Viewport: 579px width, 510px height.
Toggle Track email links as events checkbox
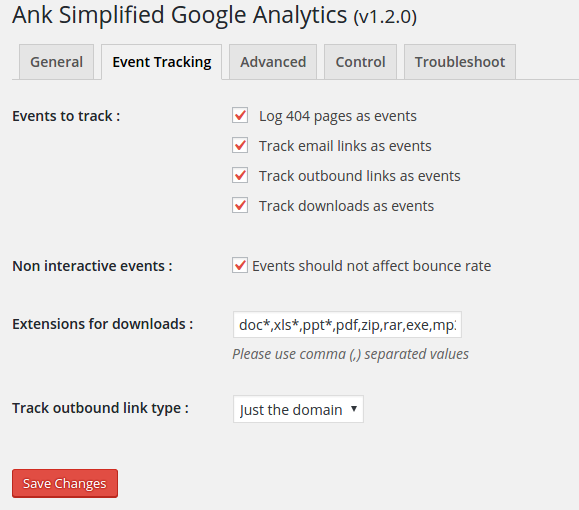(240, 146)
